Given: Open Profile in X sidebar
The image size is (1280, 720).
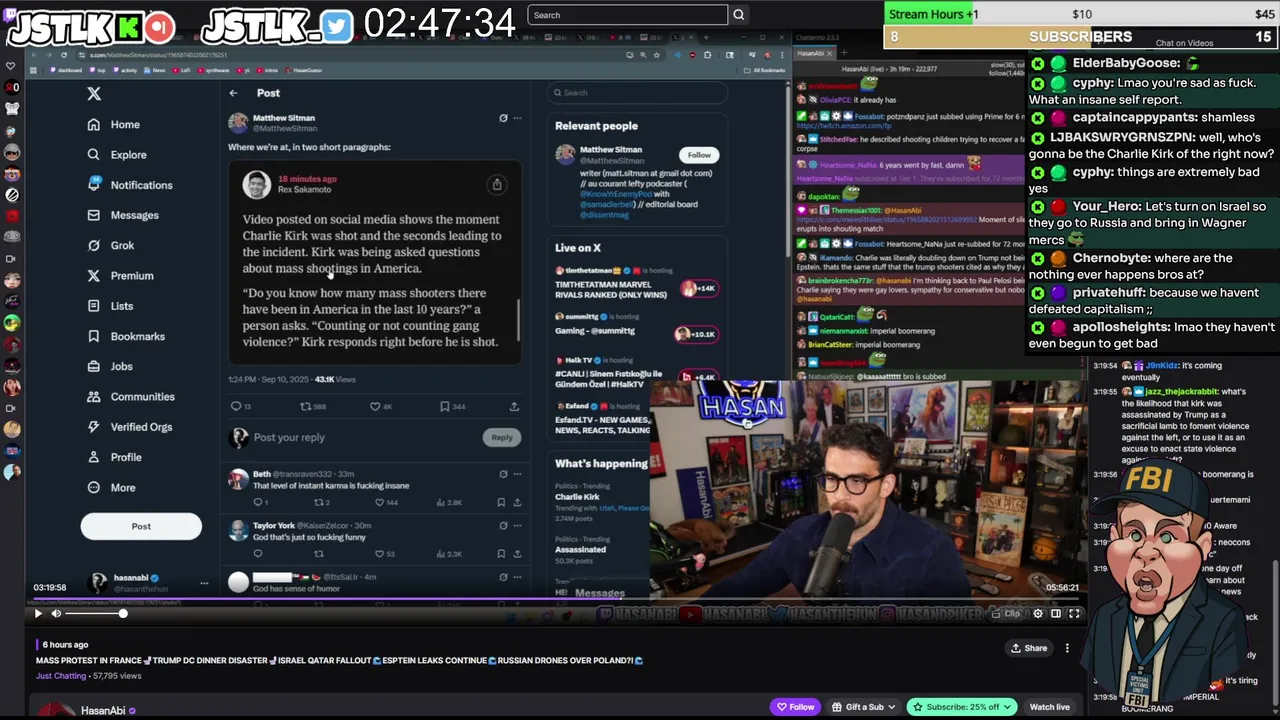Looking at the screenshot, I should pos(114,457).
